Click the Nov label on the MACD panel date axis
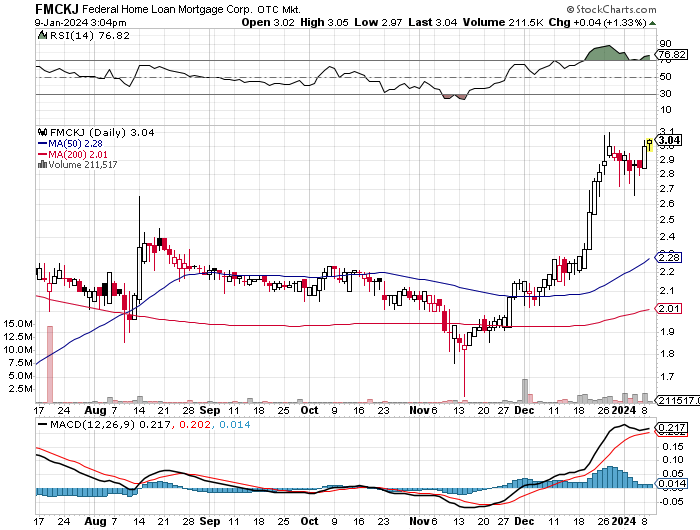This screenshot has height=530, width=700. pos(419,521)
